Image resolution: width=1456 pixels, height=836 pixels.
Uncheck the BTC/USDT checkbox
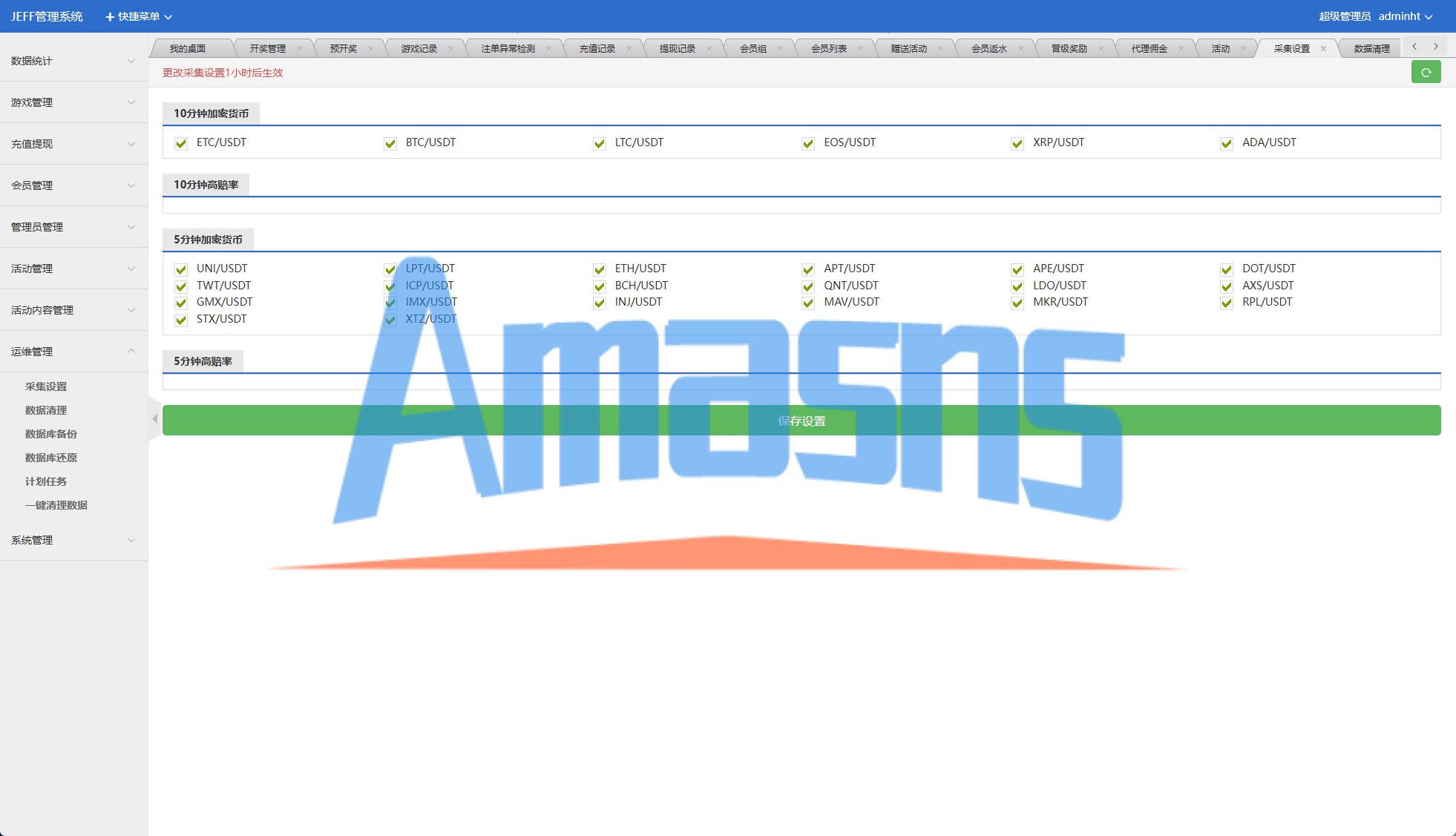click(x=390, y=144)
